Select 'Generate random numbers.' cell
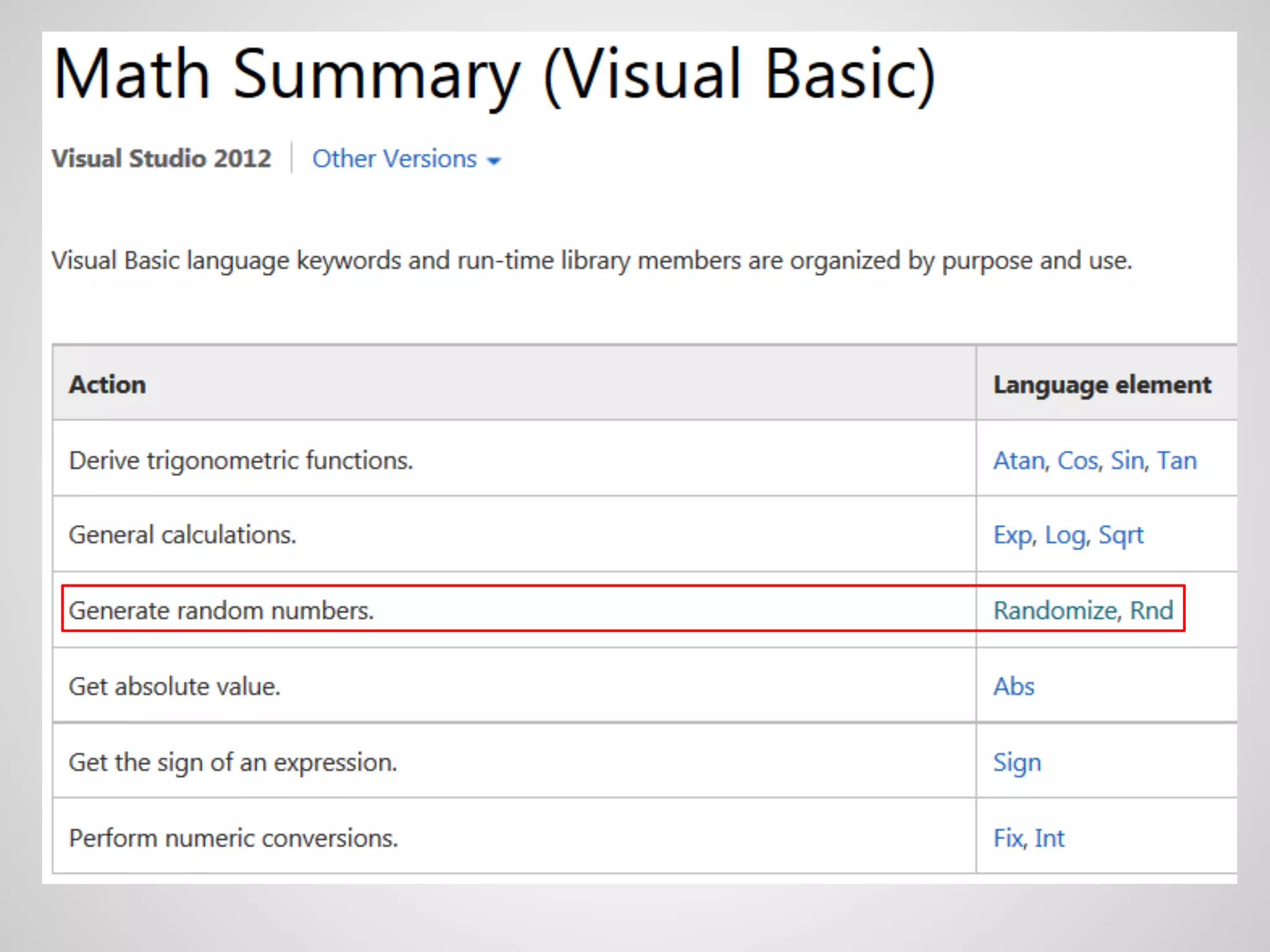Image resolution: width=1270 pixels, height=952 pixels. click(515, 610)
